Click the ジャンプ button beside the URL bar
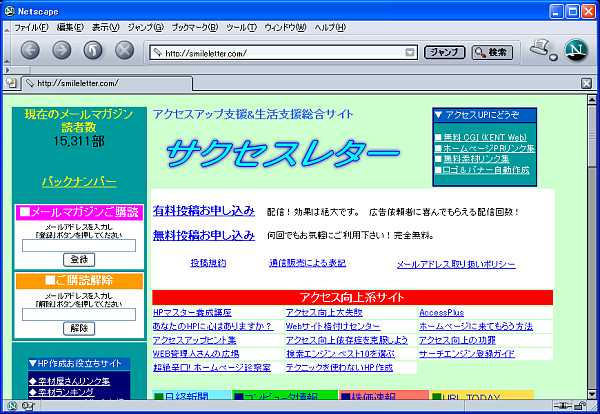Viewport: 600px width, 414px height. [444, 52]
